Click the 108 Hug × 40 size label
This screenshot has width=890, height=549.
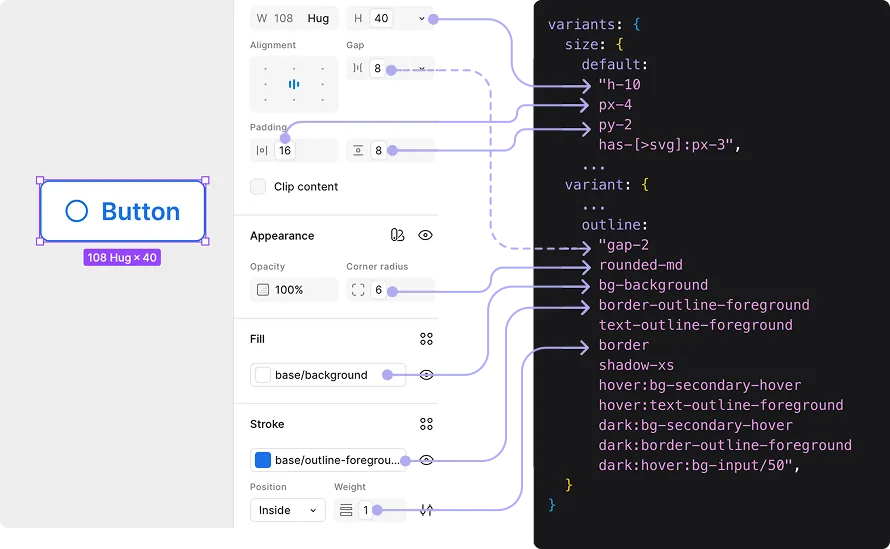[122, 258]
